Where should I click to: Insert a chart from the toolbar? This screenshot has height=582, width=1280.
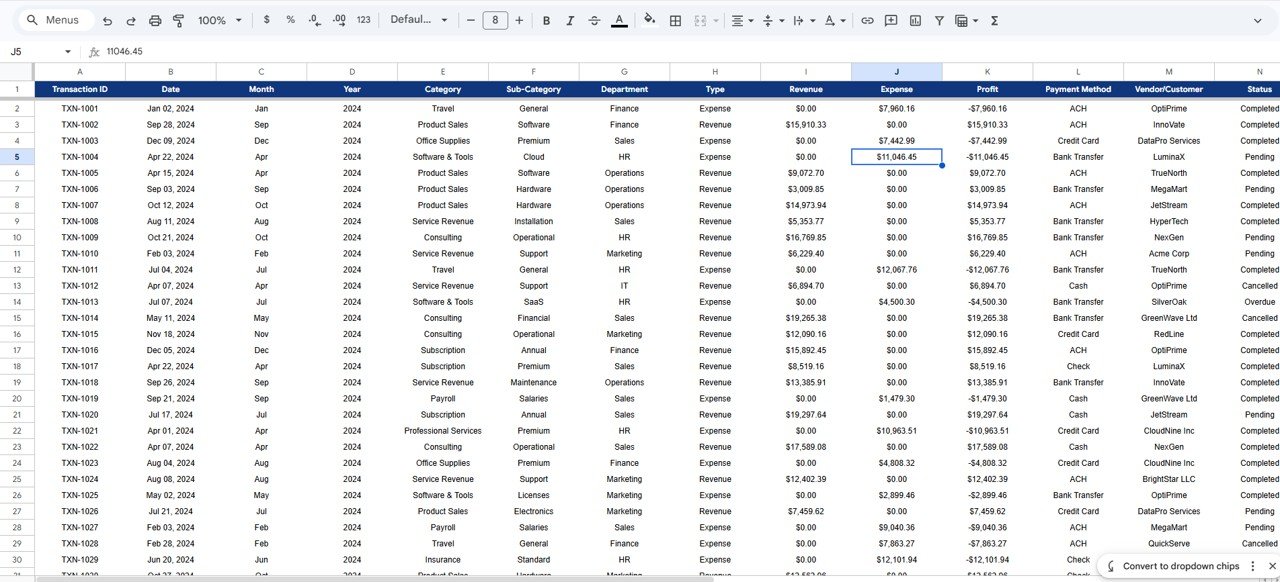915,20
